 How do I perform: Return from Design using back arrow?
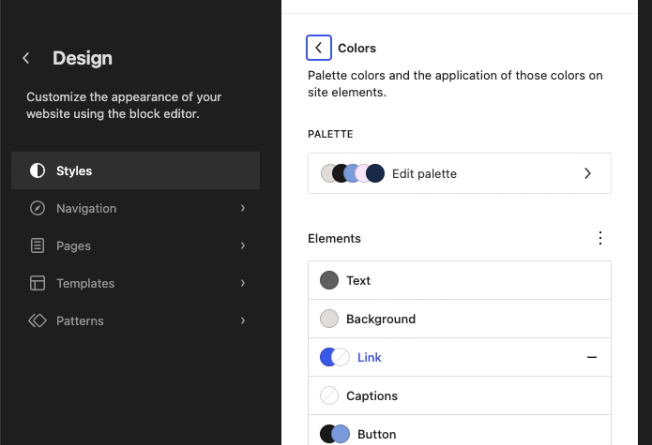[26, 59]
